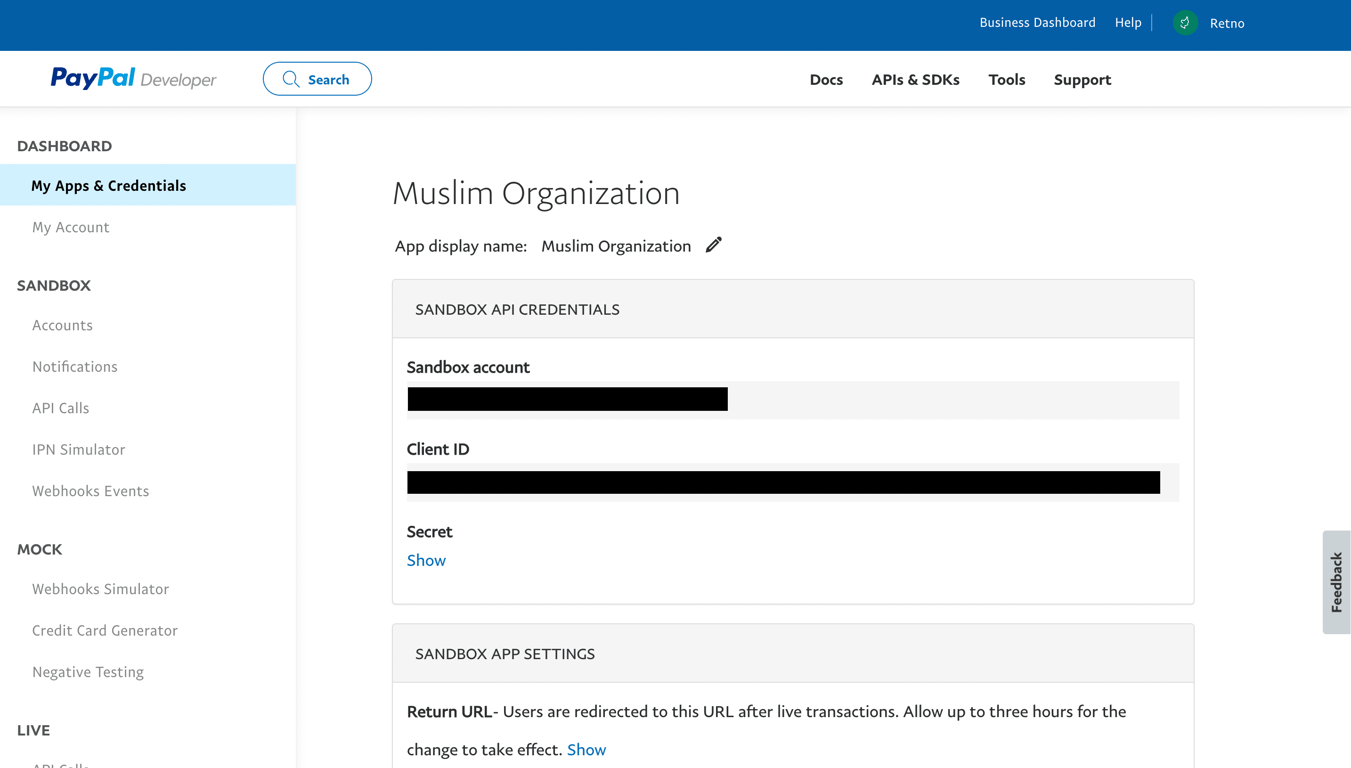Go to Business Dashboard
Screen dimensions: 1351x768
tap(1037, 22)
